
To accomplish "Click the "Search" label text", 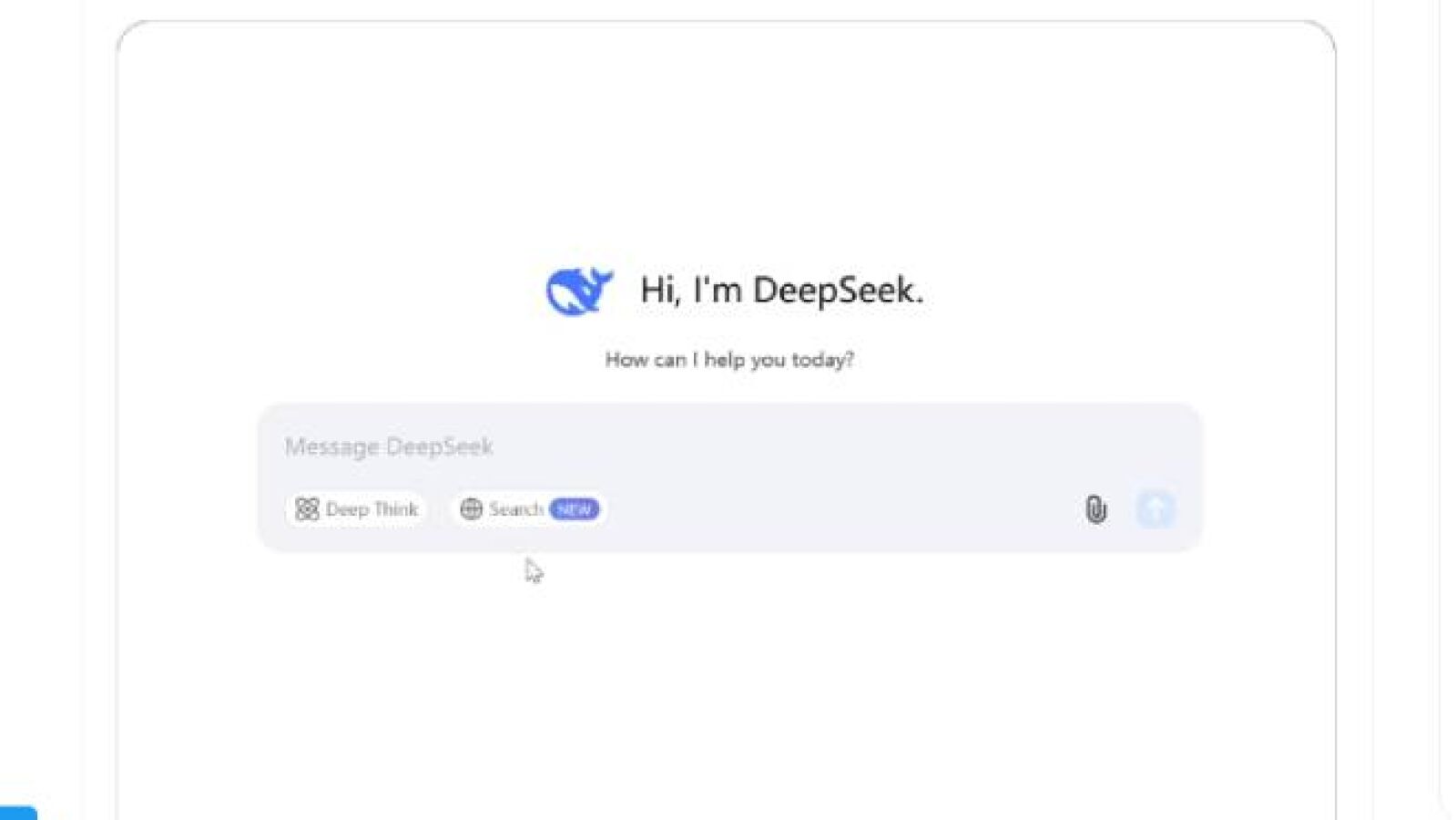I will (x=515, y=509).
